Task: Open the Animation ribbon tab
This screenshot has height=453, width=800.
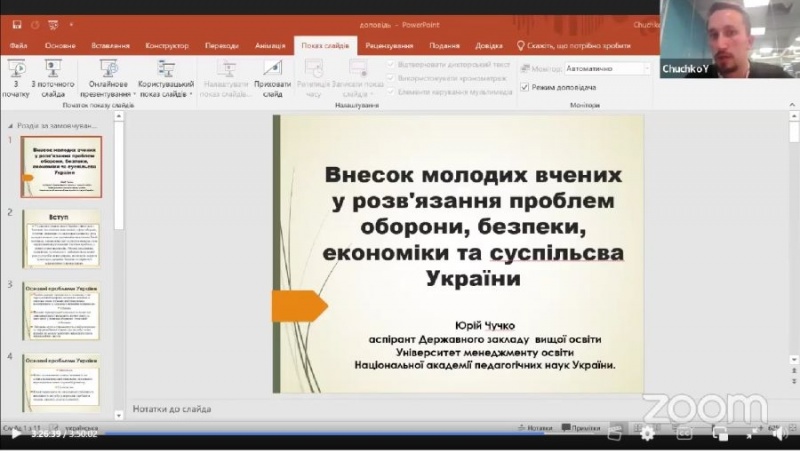Action: (269, 46)
